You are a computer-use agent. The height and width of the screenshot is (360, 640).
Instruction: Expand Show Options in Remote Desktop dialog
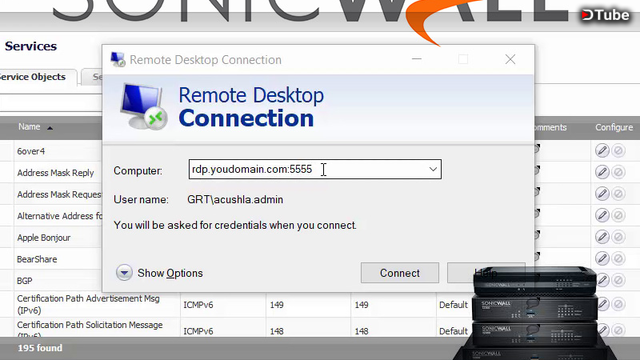click(x=160, y=273)
